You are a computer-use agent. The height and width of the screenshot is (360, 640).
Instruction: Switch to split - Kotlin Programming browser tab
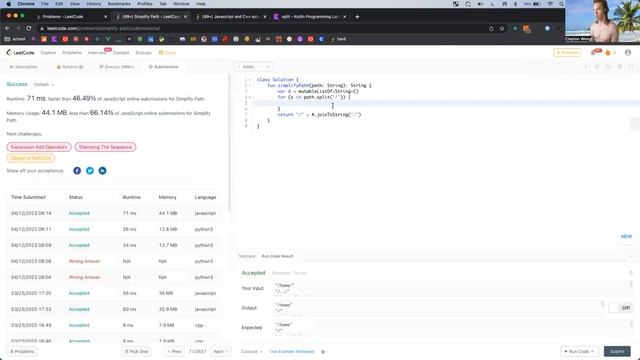[x=310, y=17]
